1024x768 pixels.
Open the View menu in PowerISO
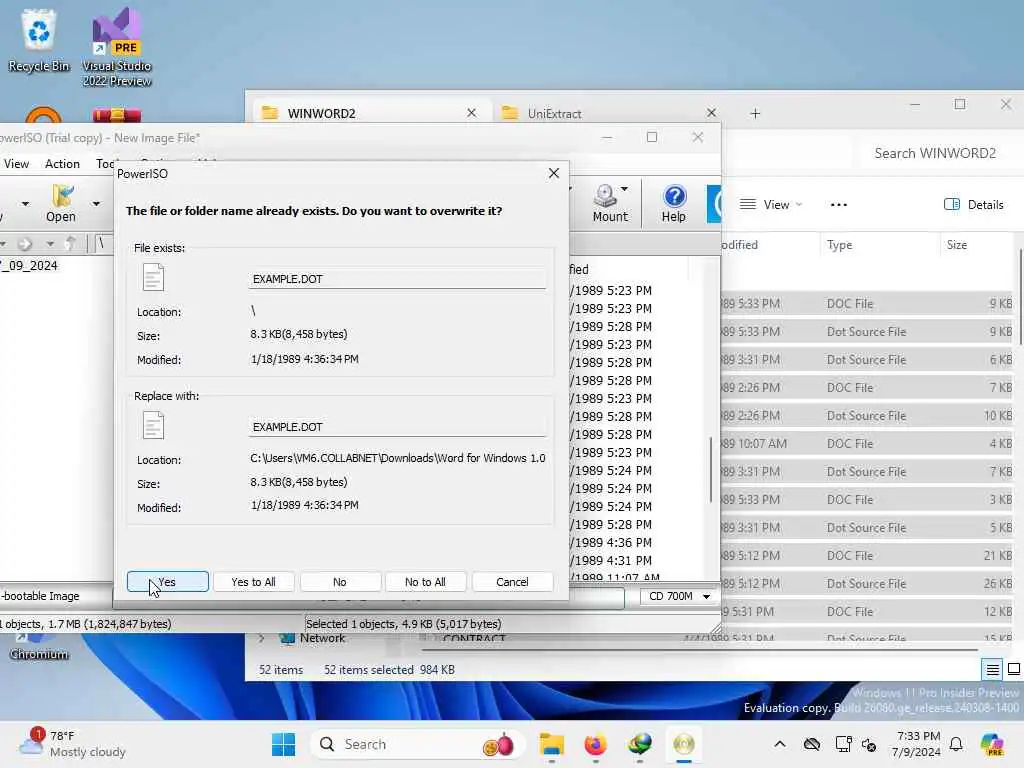tap(16, 164)
